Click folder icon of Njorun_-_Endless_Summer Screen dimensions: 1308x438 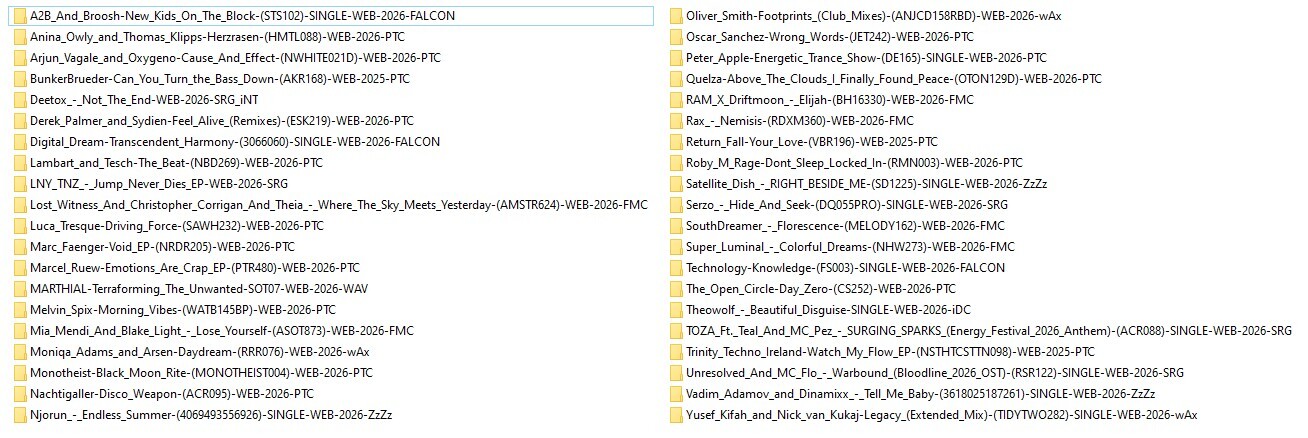pyautogui.click(x=20, y=415)
